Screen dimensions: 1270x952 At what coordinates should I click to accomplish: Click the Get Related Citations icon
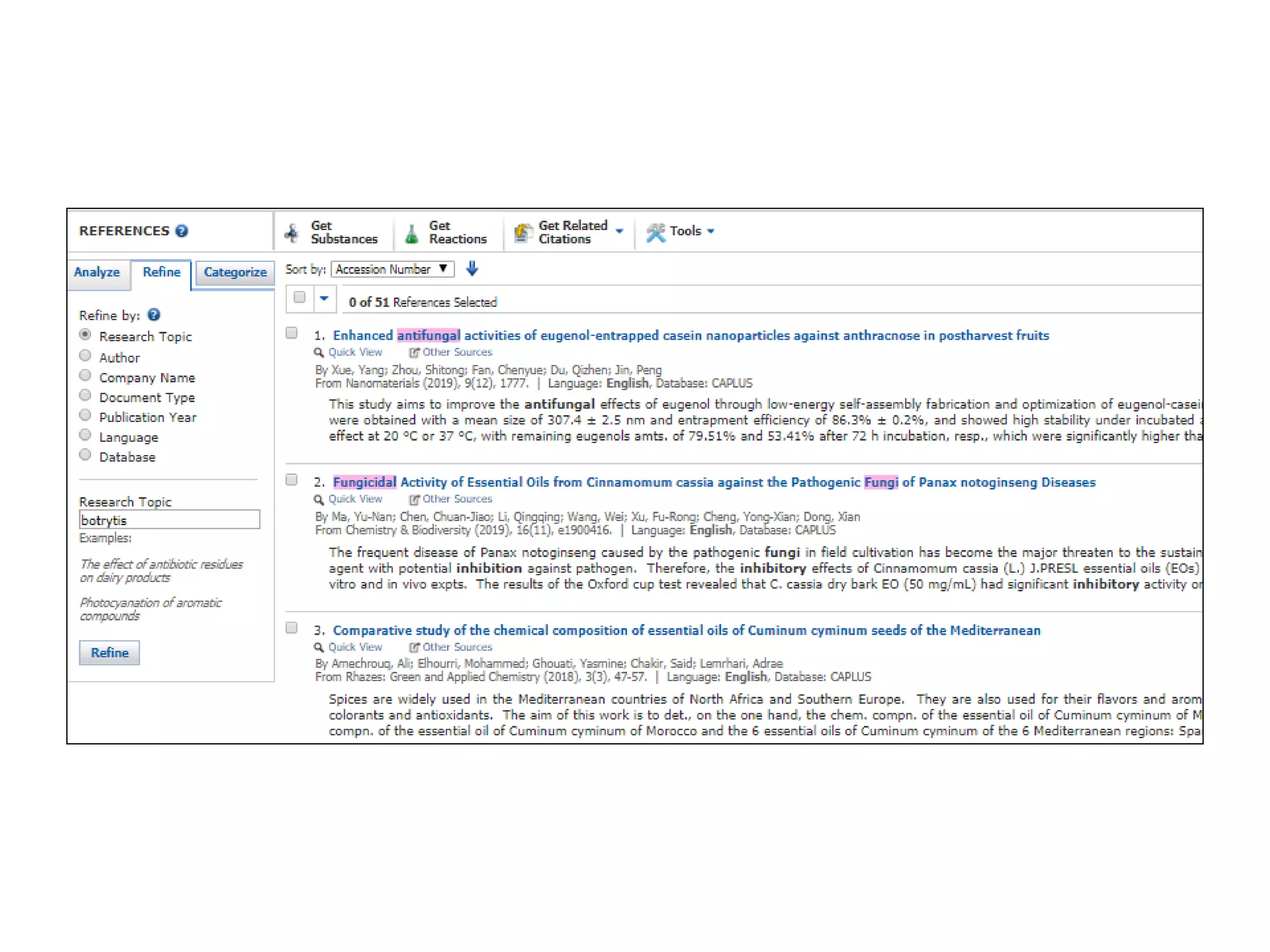coord(523,233)
